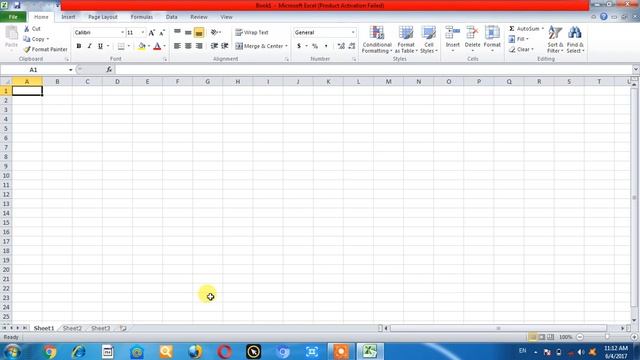Click the Insert Worksheet tab icon
640x360 pixels.
click(x=123, y=328)
